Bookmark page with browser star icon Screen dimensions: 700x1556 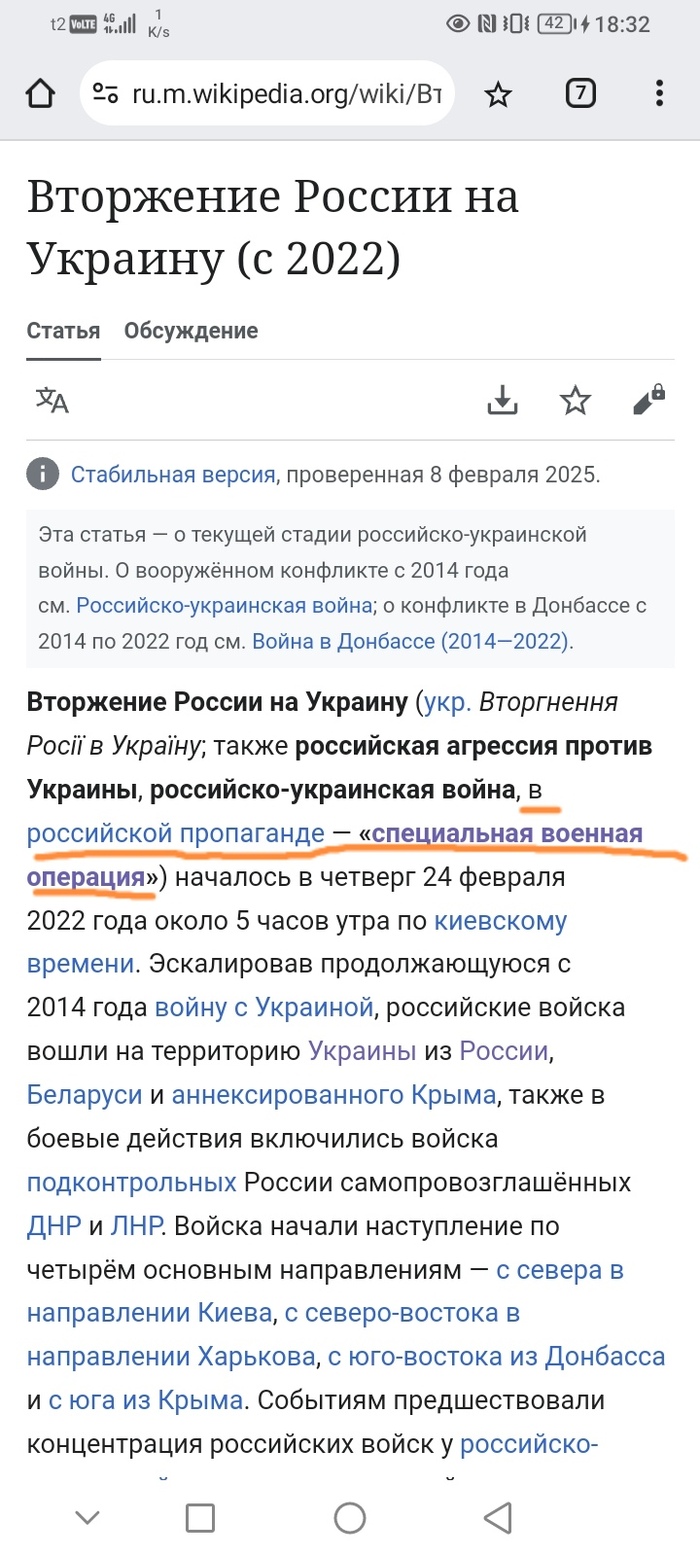(x=498, y=94)
